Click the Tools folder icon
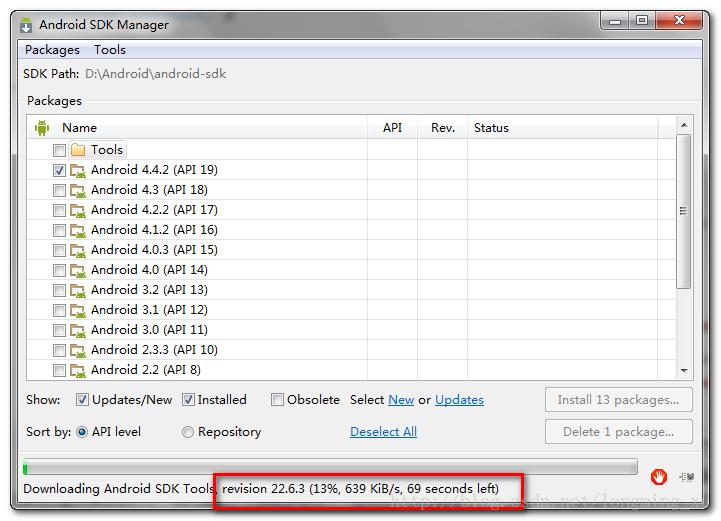This screenshot has width=721, height=521. 78,150
